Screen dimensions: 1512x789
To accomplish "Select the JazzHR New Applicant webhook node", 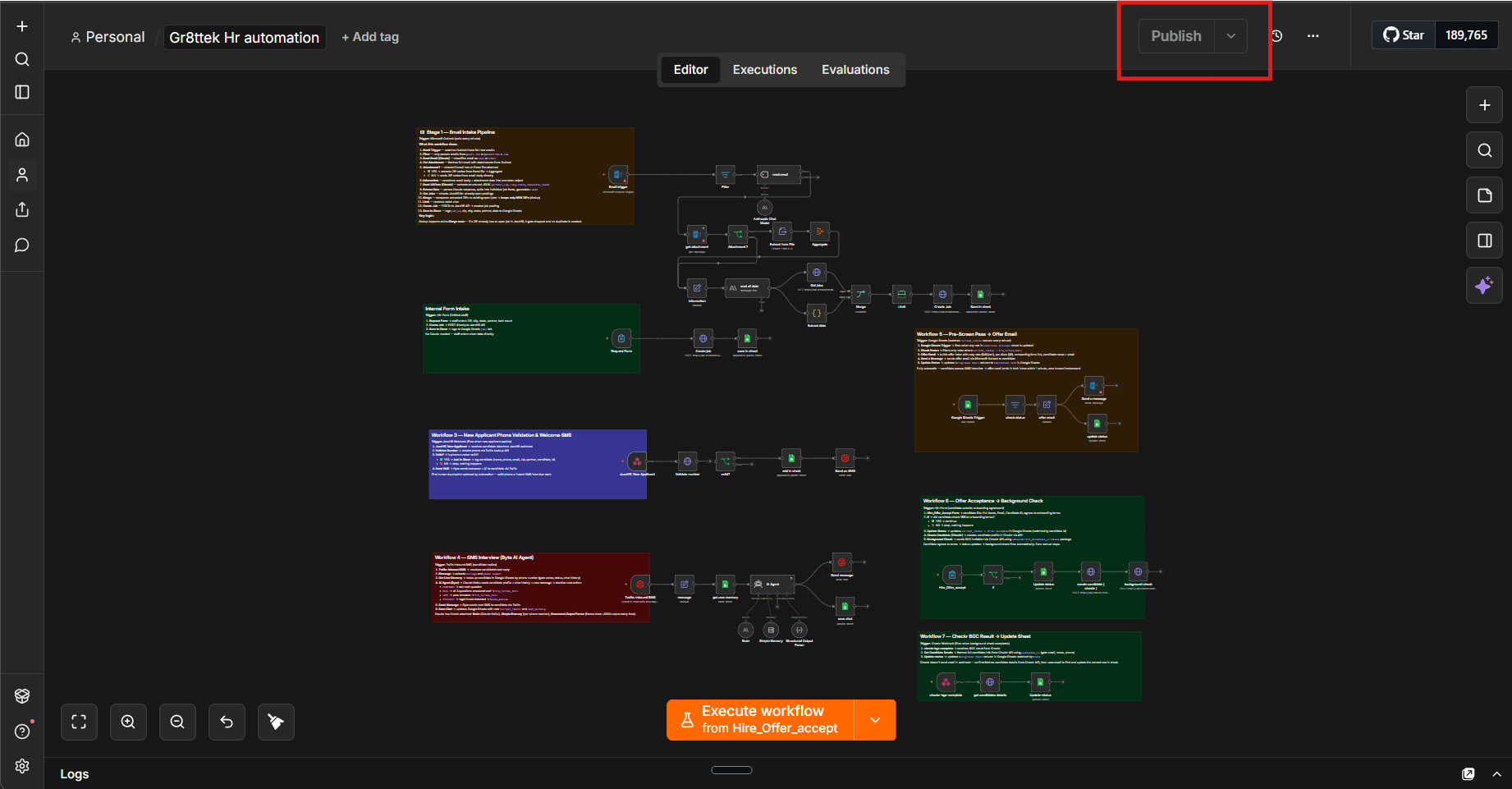I will click(x=637, y=461).
